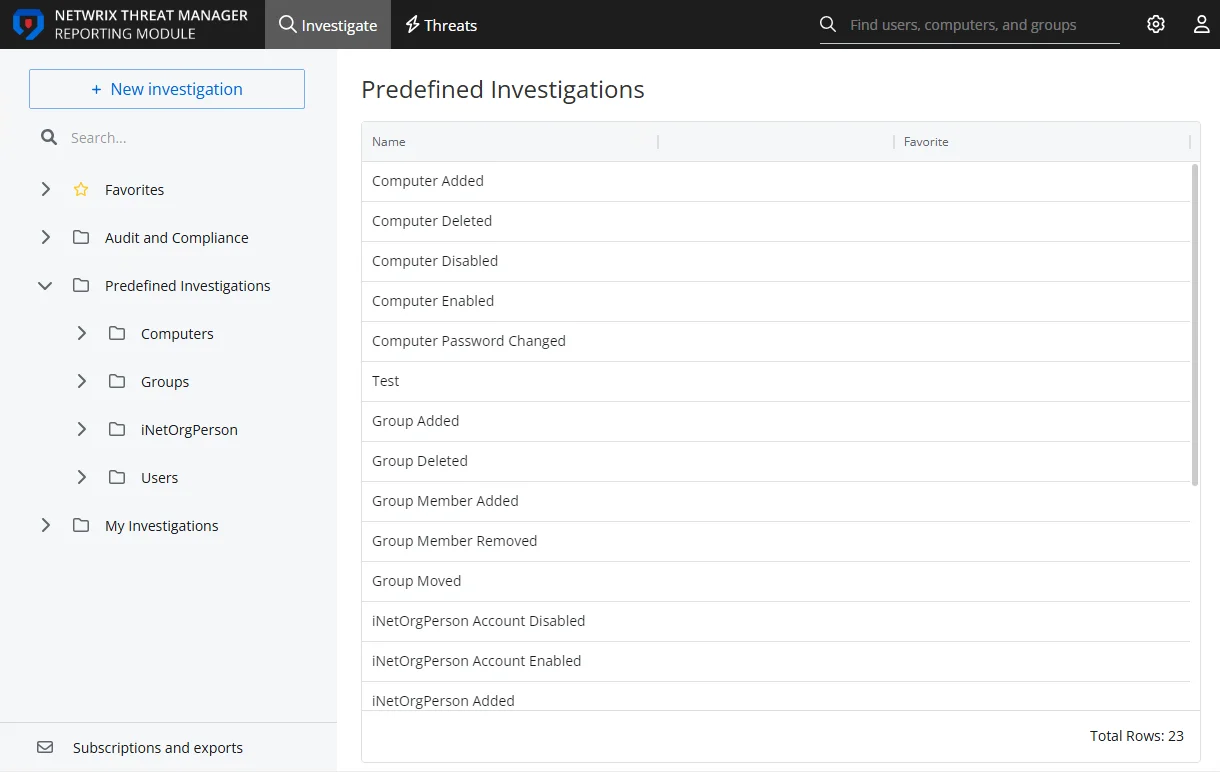The height and width of the screenshot is (772, 1220).
Task: Click the My Investigations folder icon
Action: click(81, 525)
